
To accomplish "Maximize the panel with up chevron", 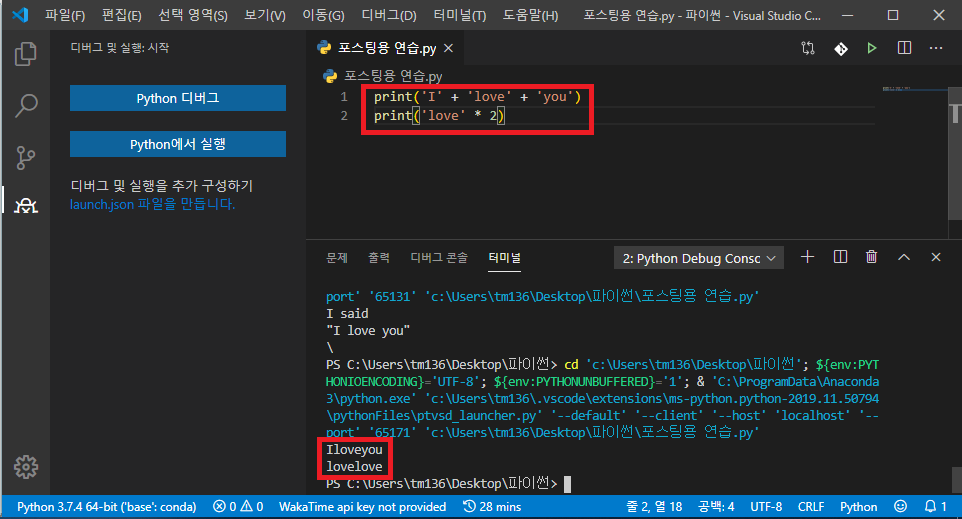I will [904, 257].
